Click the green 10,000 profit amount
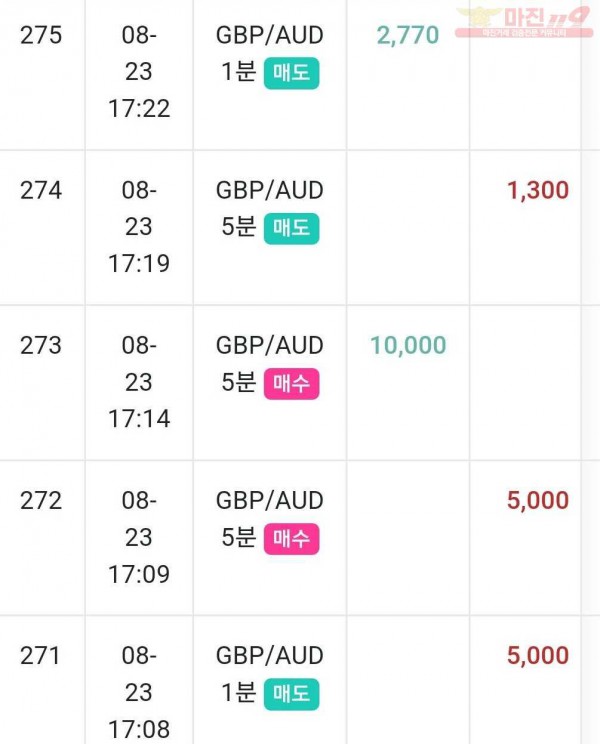The height and width of the screenshot is (744, 600). coord(408,345)
